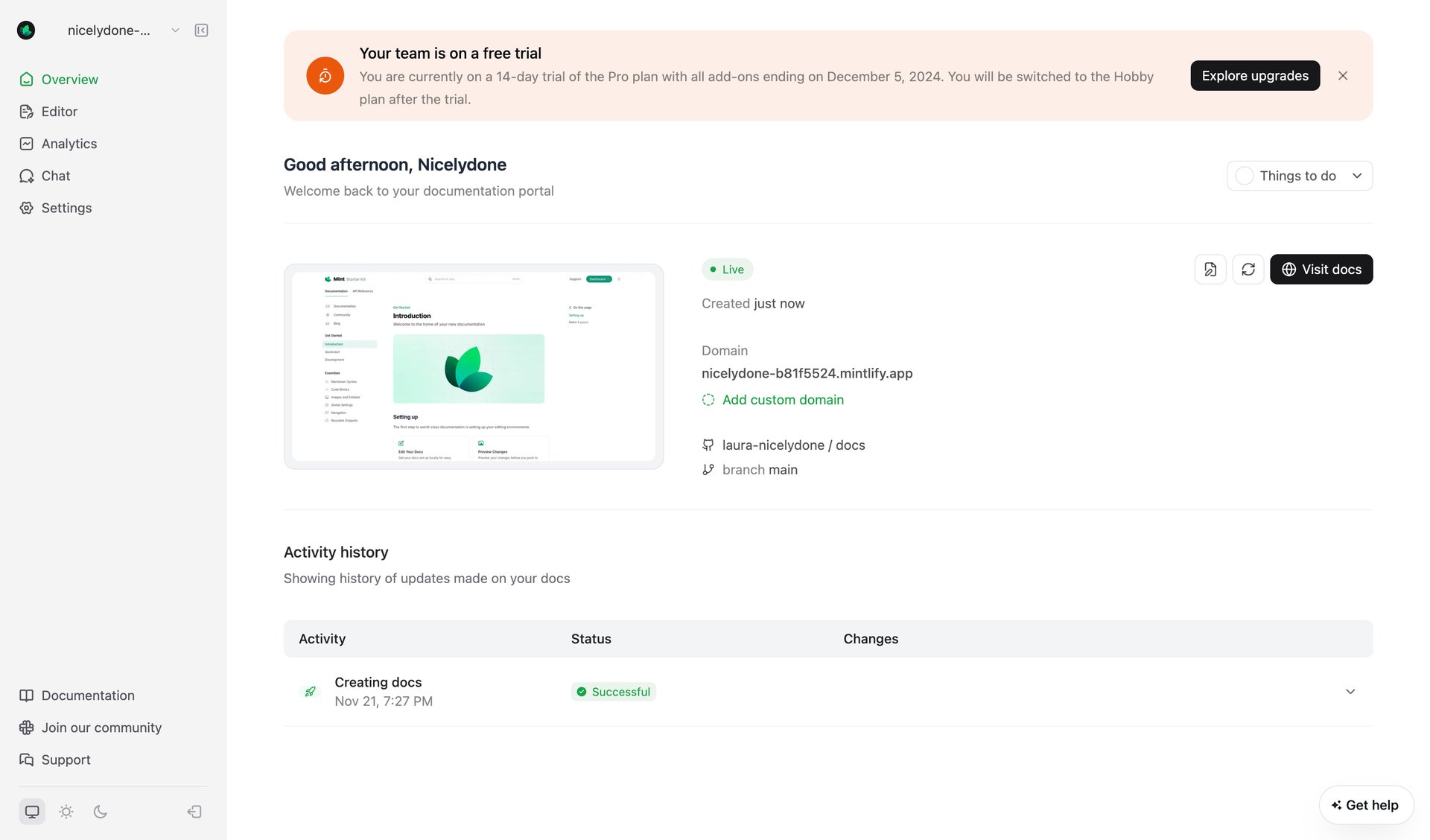Enable dark mode with the moon icon
1430x840 pixels.
click(101, 811)
